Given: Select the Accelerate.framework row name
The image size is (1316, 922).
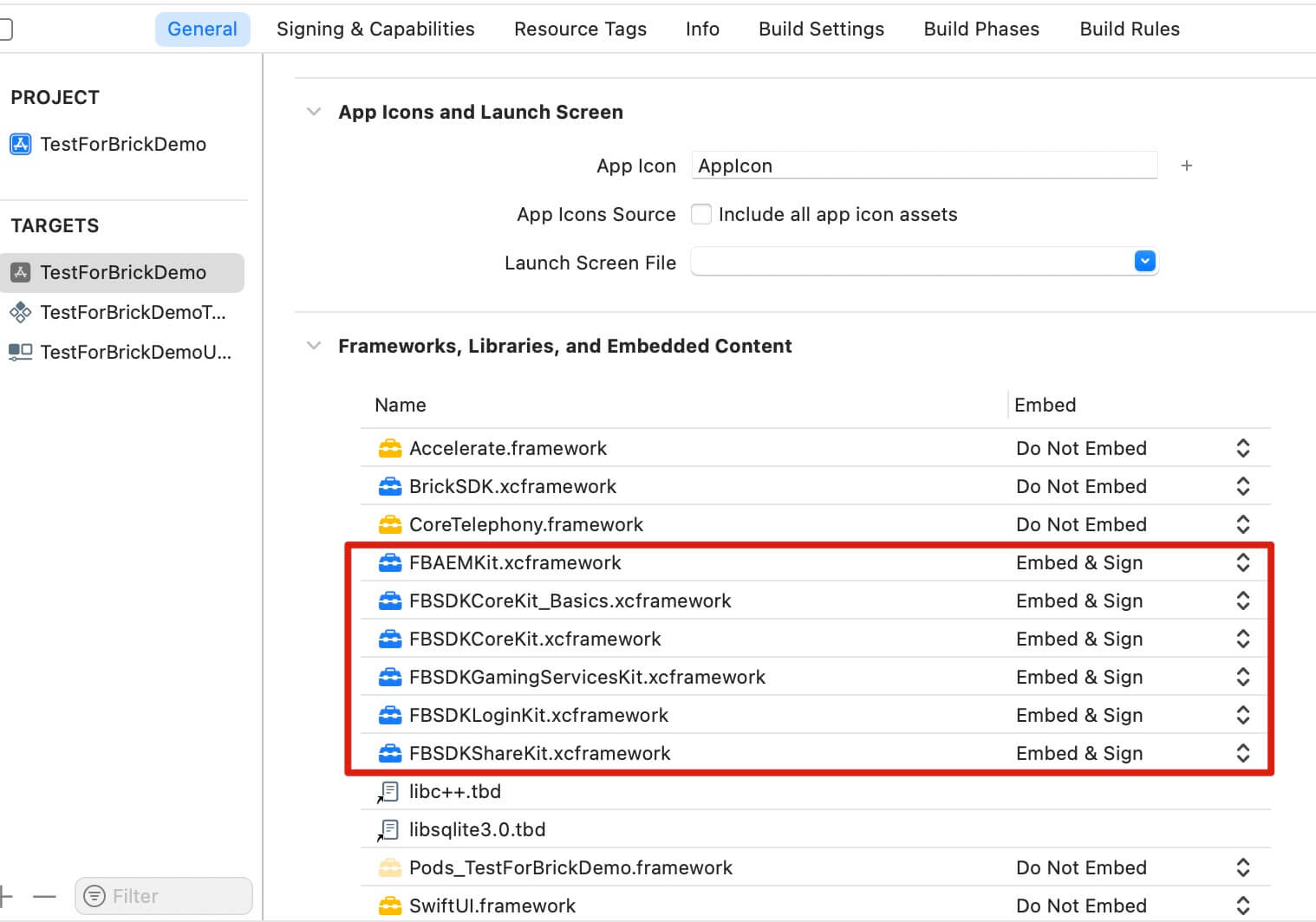Looking at the screenshot, I should (x=508, y=448).
